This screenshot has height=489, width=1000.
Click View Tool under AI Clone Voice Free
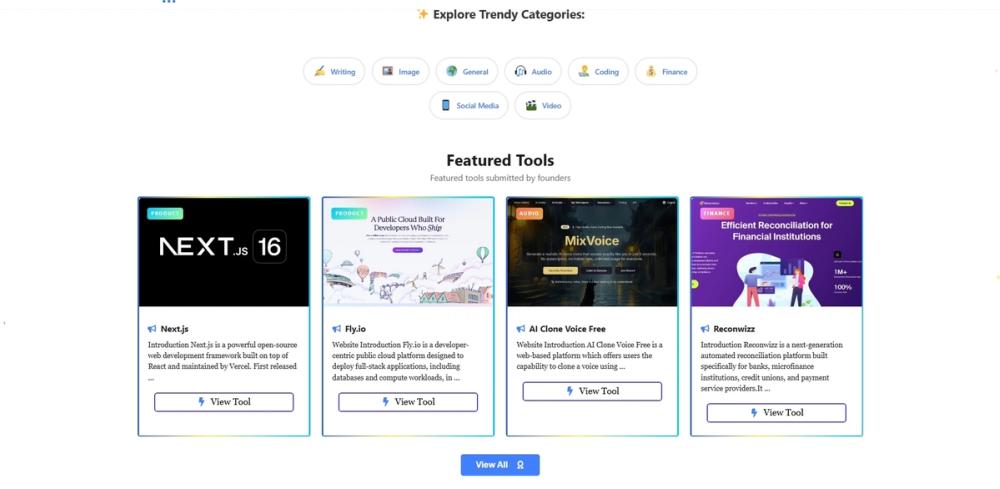(592, 391)
